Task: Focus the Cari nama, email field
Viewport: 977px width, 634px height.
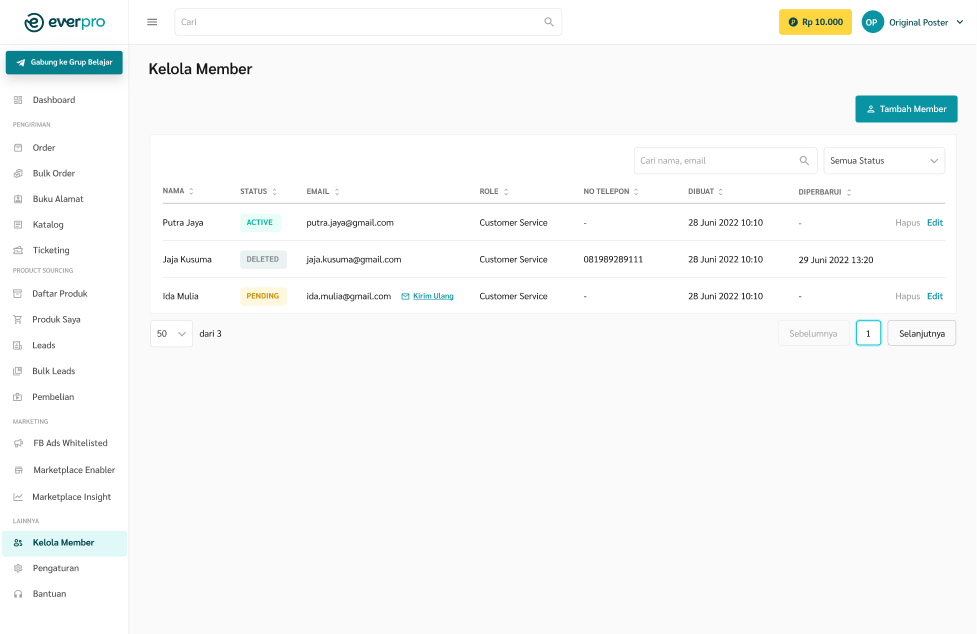Action: 725,161
